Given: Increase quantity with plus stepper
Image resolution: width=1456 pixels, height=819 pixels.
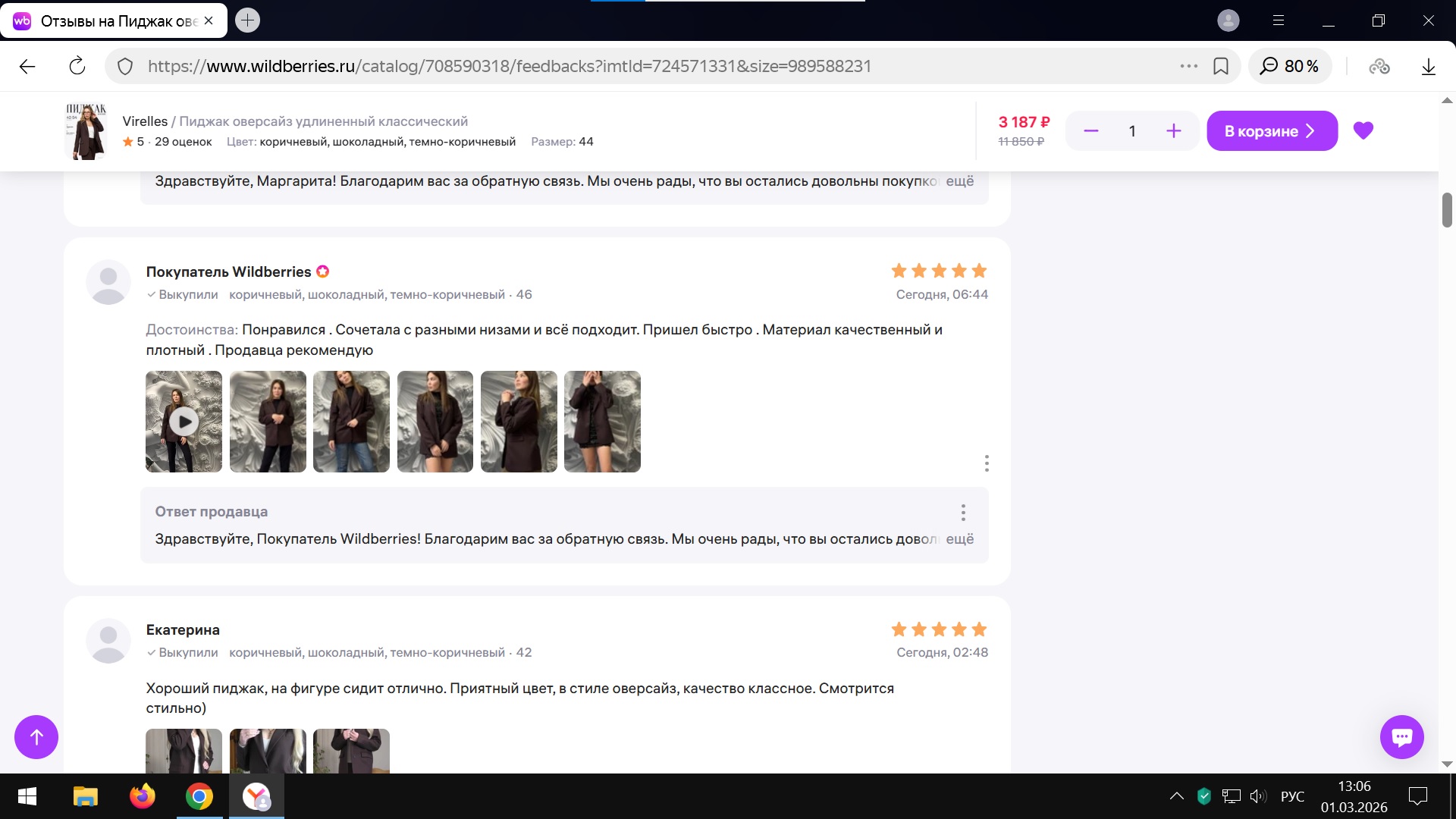Looking at the screenshot, I should pyautogui.click(x=1173, y=131).
